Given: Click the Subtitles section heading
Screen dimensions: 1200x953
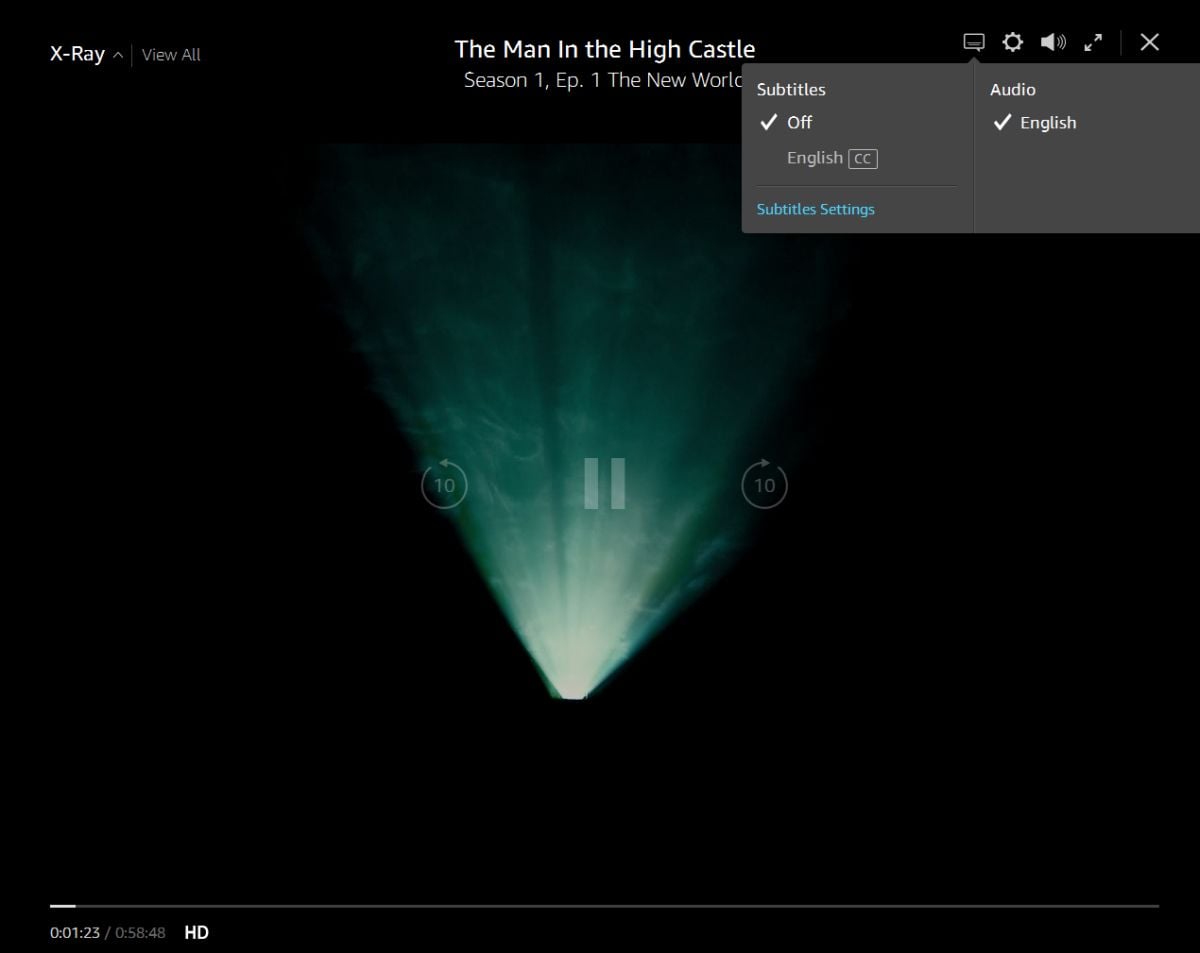Looking at the screenshot, I should pos(791,89).
